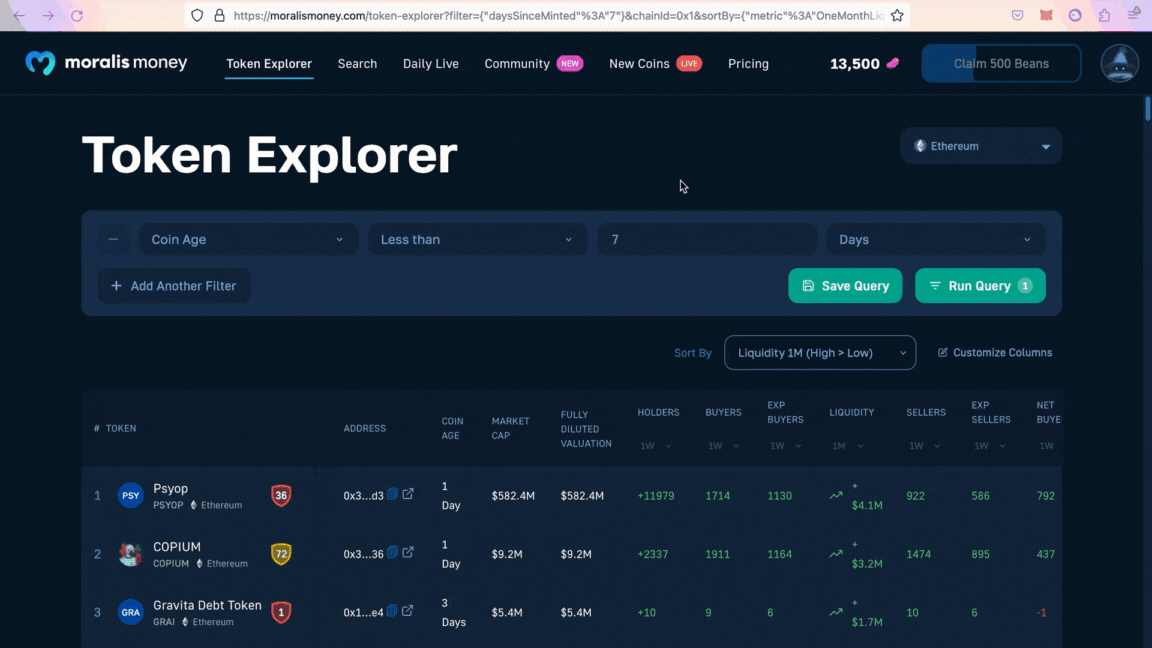
Task: Click the browser address bar URL
Action: coord(558,15)
